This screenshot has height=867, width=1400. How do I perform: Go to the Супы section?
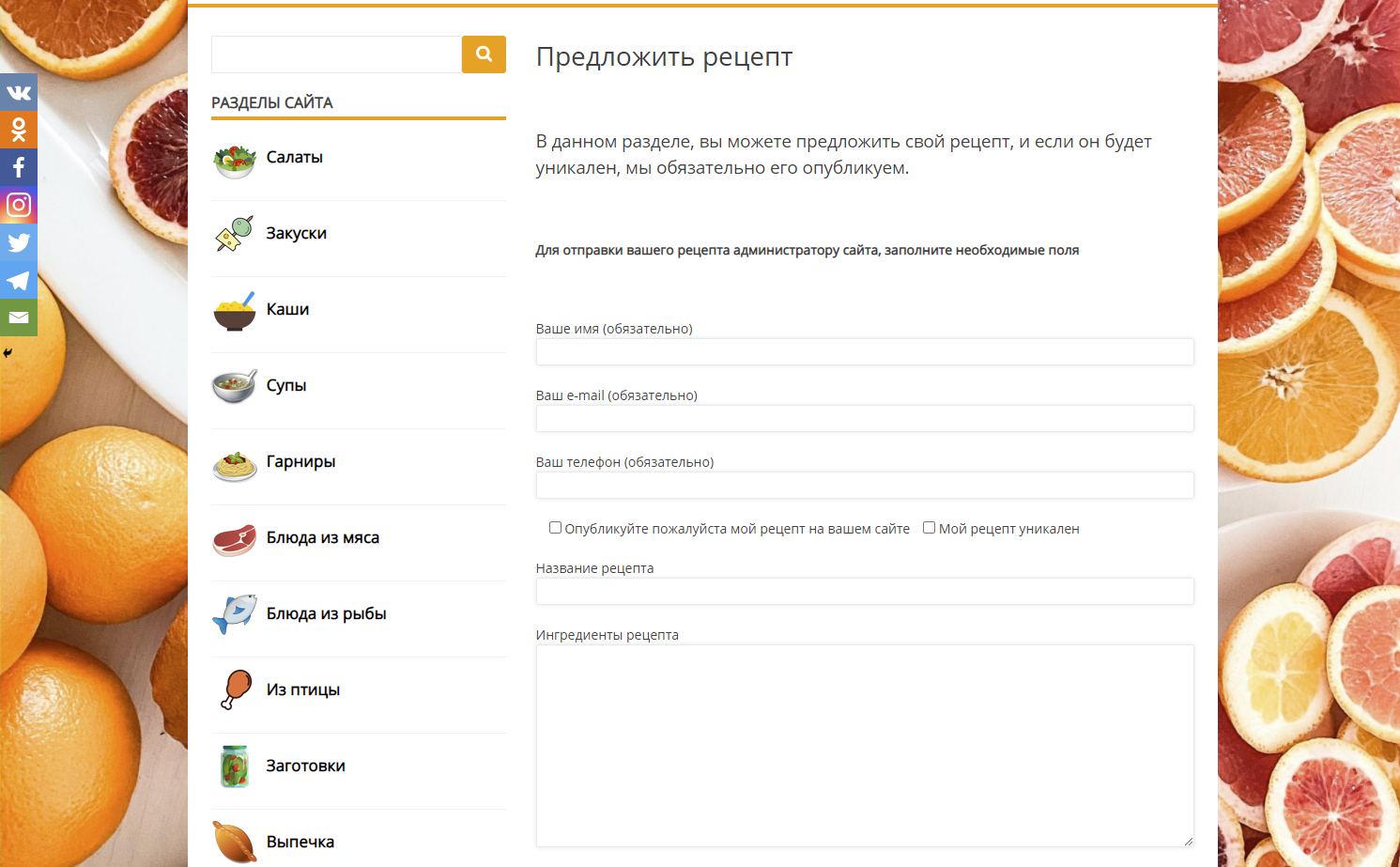pyautogui.click(x=285, y=386)
